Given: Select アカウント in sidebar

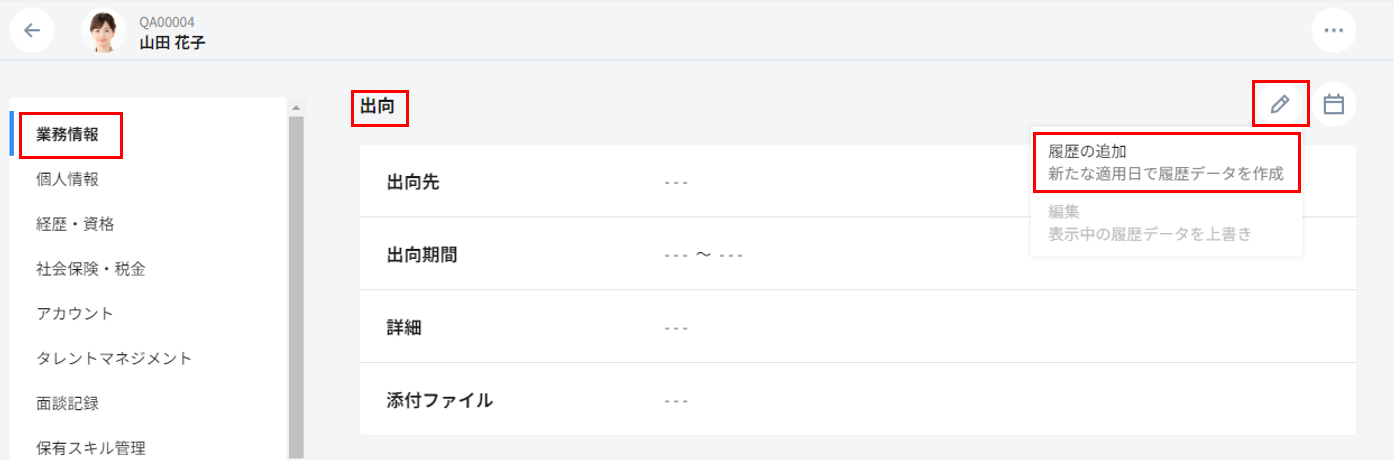Looking at the screenshot, I should [75, 314].
